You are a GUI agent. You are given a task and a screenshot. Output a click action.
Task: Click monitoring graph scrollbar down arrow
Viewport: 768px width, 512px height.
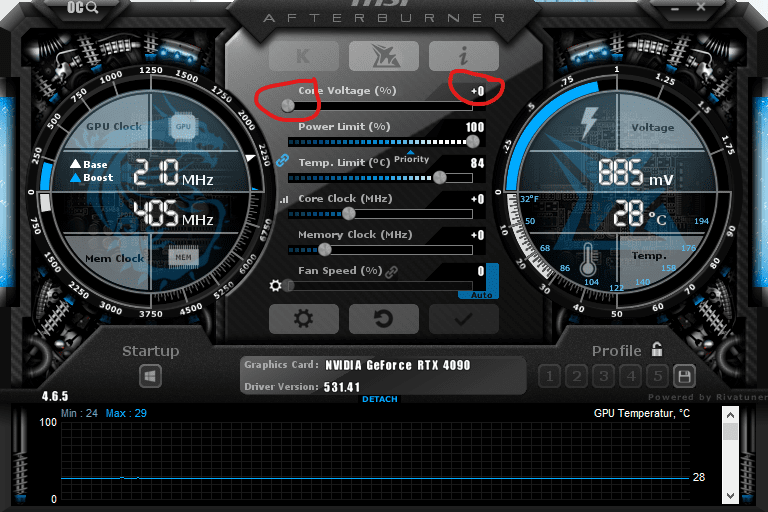730,495
